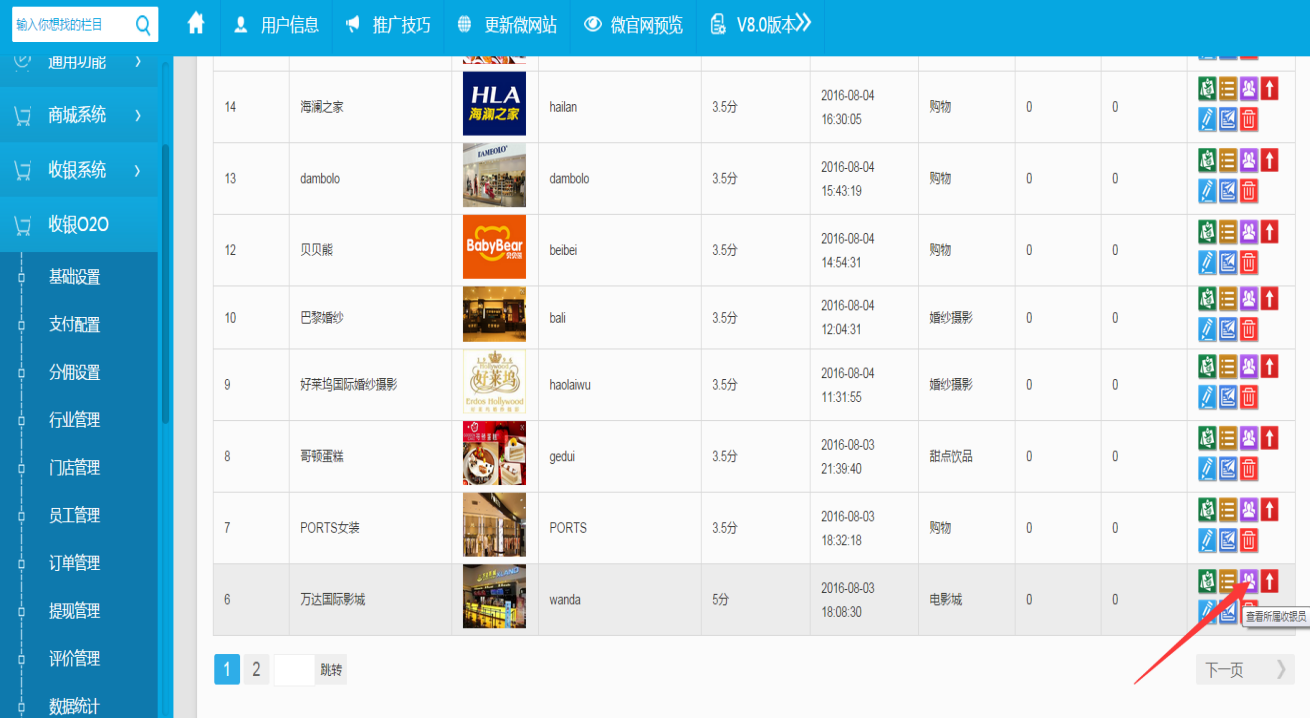Viewport: 1310px width, 718px height.
Task: Click the green clipboard icon for 好莱坞国际婚纱摄影
Action: click(1207, 366)
